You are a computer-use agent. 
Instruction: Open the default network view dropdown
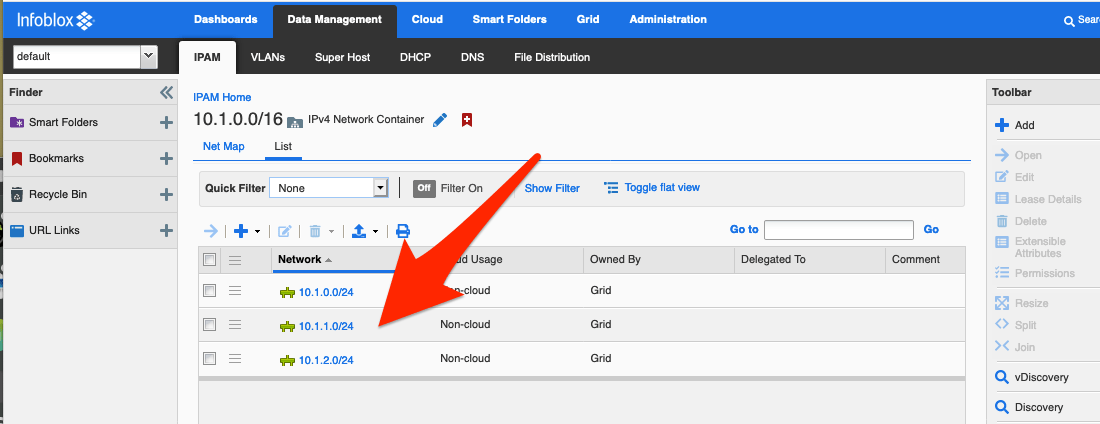click(x=149, y=57)
